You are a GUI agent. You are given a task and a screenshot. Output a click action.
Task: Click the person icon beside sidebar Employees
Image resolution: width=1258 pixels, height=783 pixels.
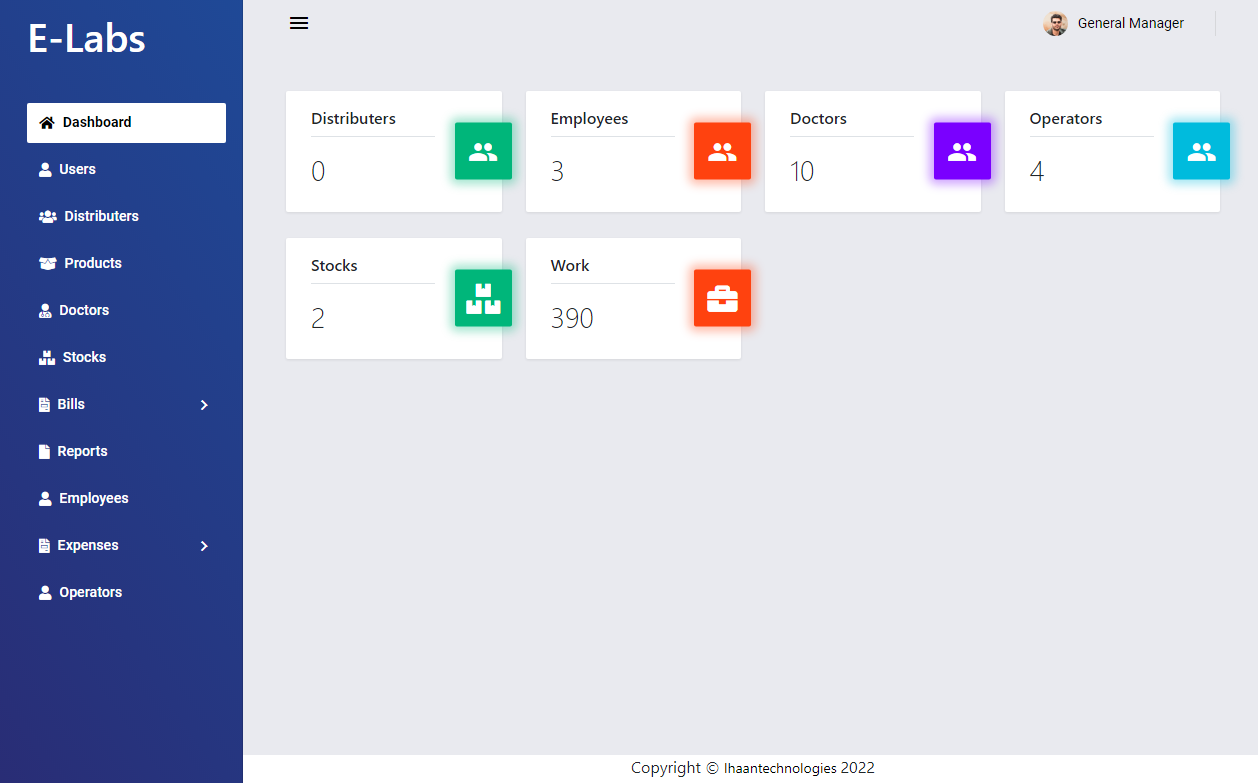pyautogui.click(x=45, y=499)
